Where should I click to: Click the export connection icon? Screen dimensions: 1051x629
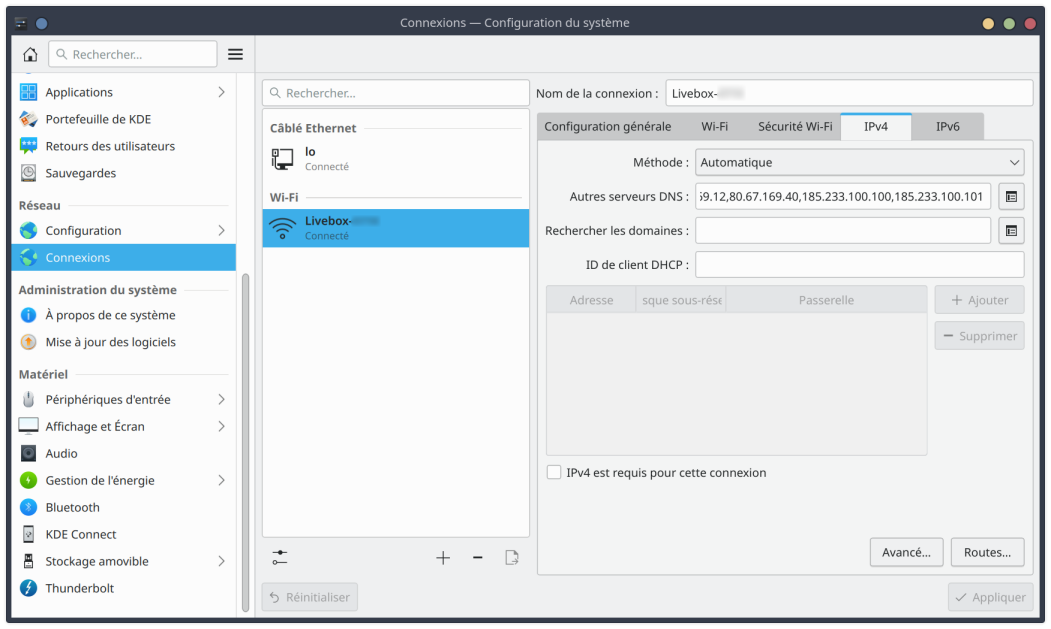click(512, 558)
